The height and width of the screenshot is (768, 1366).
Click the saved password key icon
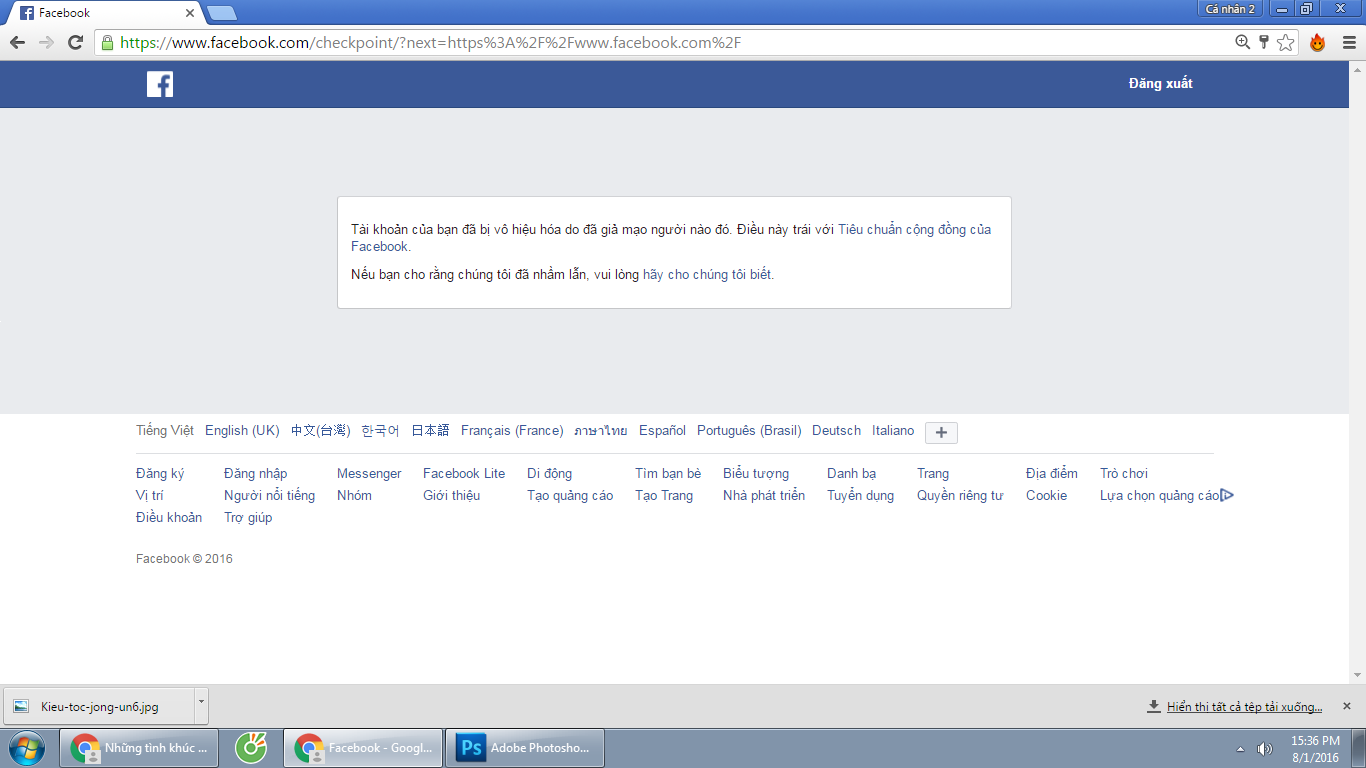[1264, 42]
